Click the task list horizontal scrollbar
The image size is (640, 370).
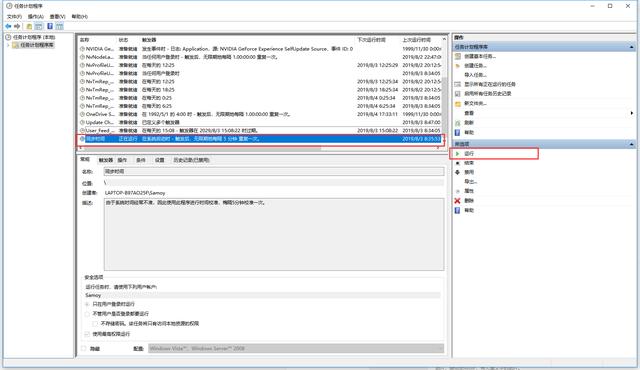click(202, 148)
